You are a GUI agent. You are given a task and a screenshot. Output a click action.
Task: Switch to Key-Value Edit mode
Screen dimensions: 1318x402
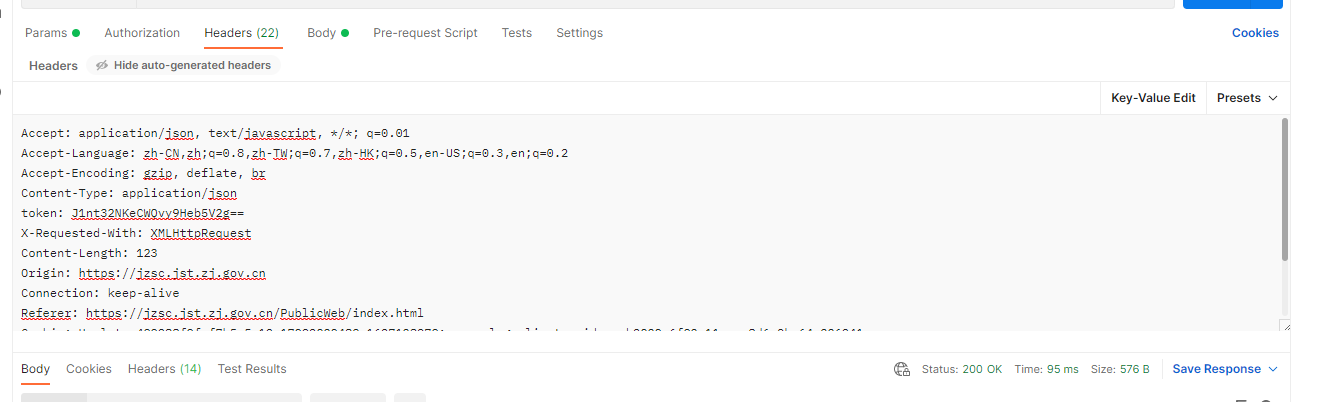point(1153,98)
